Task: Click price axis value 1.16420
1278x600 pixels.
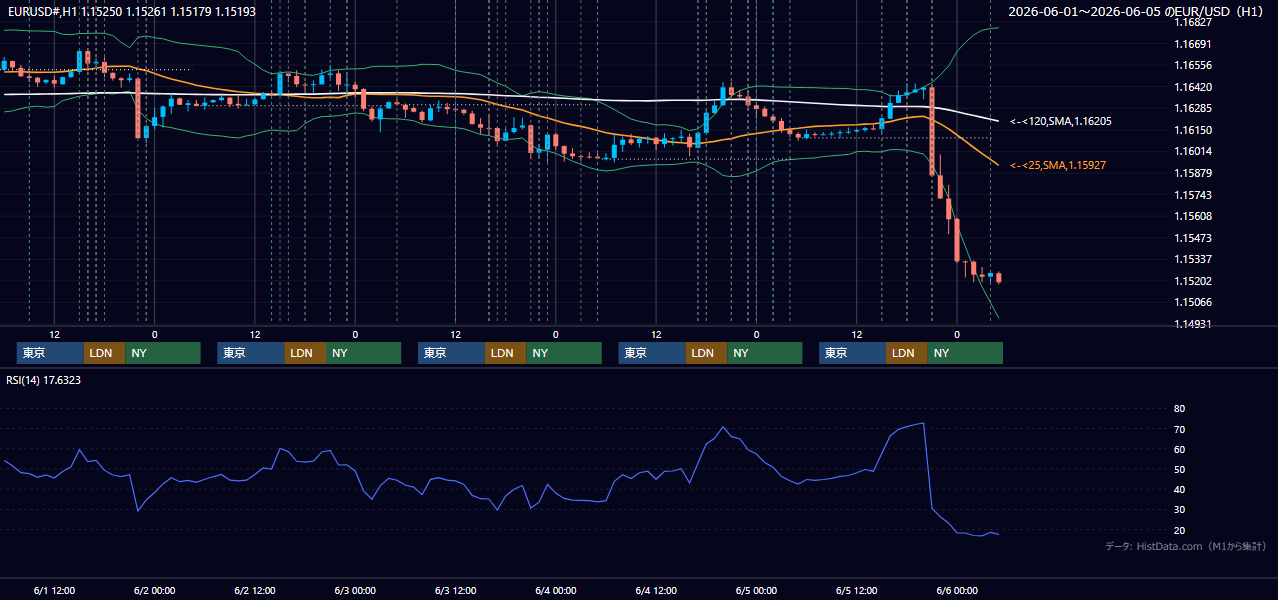Action: [x=1192, y=87]
